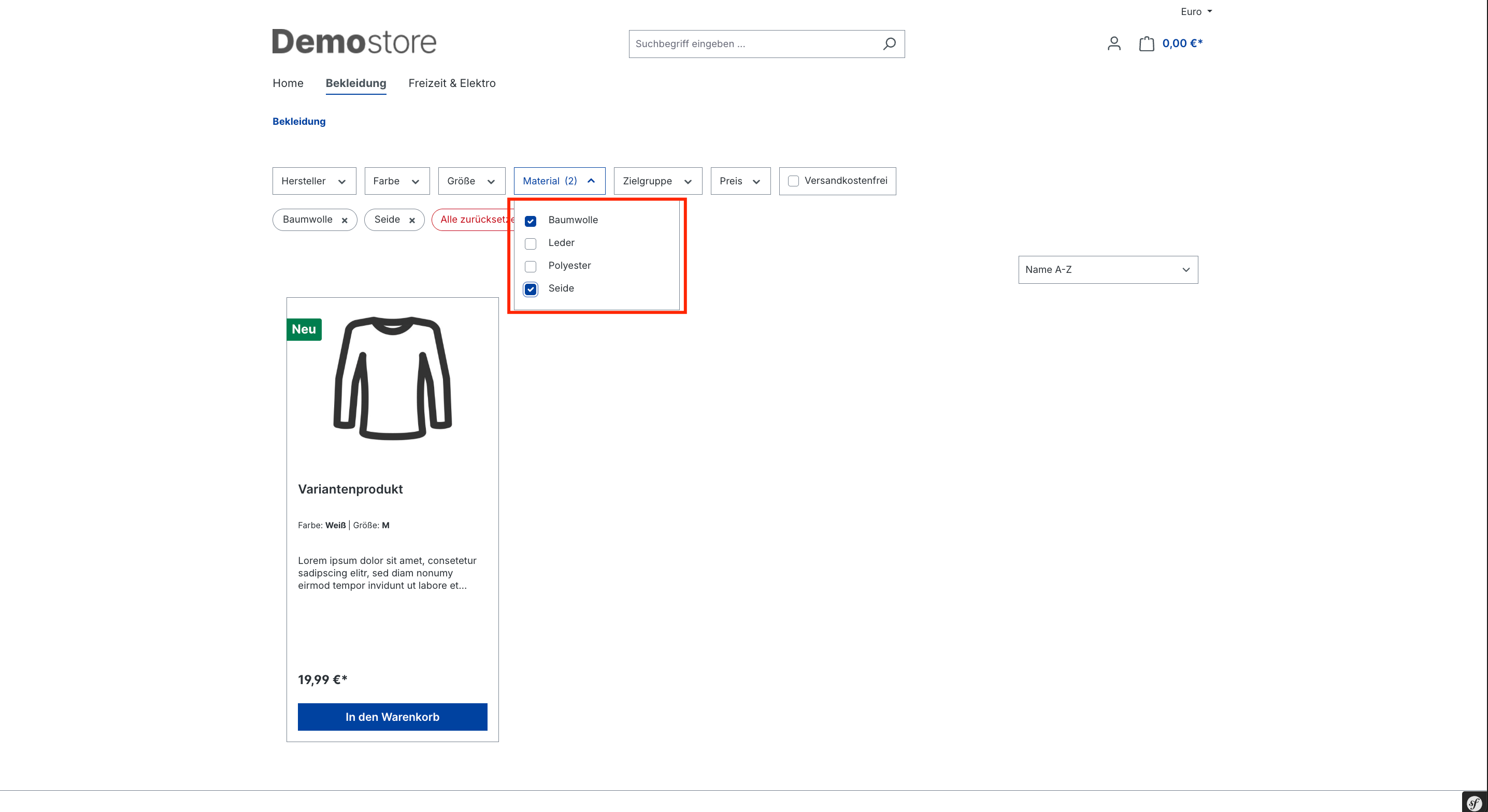This screenshot has height=812, width=1488.
Task: Check the Leder material checkbox
Action: tap(530, 243)
